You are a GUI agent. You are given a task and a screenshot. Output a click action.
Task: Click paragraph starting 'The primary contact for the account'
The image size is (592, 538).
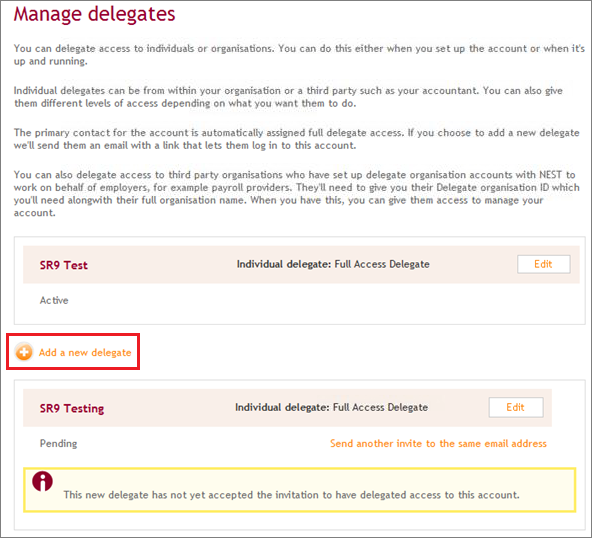[297, 139]
